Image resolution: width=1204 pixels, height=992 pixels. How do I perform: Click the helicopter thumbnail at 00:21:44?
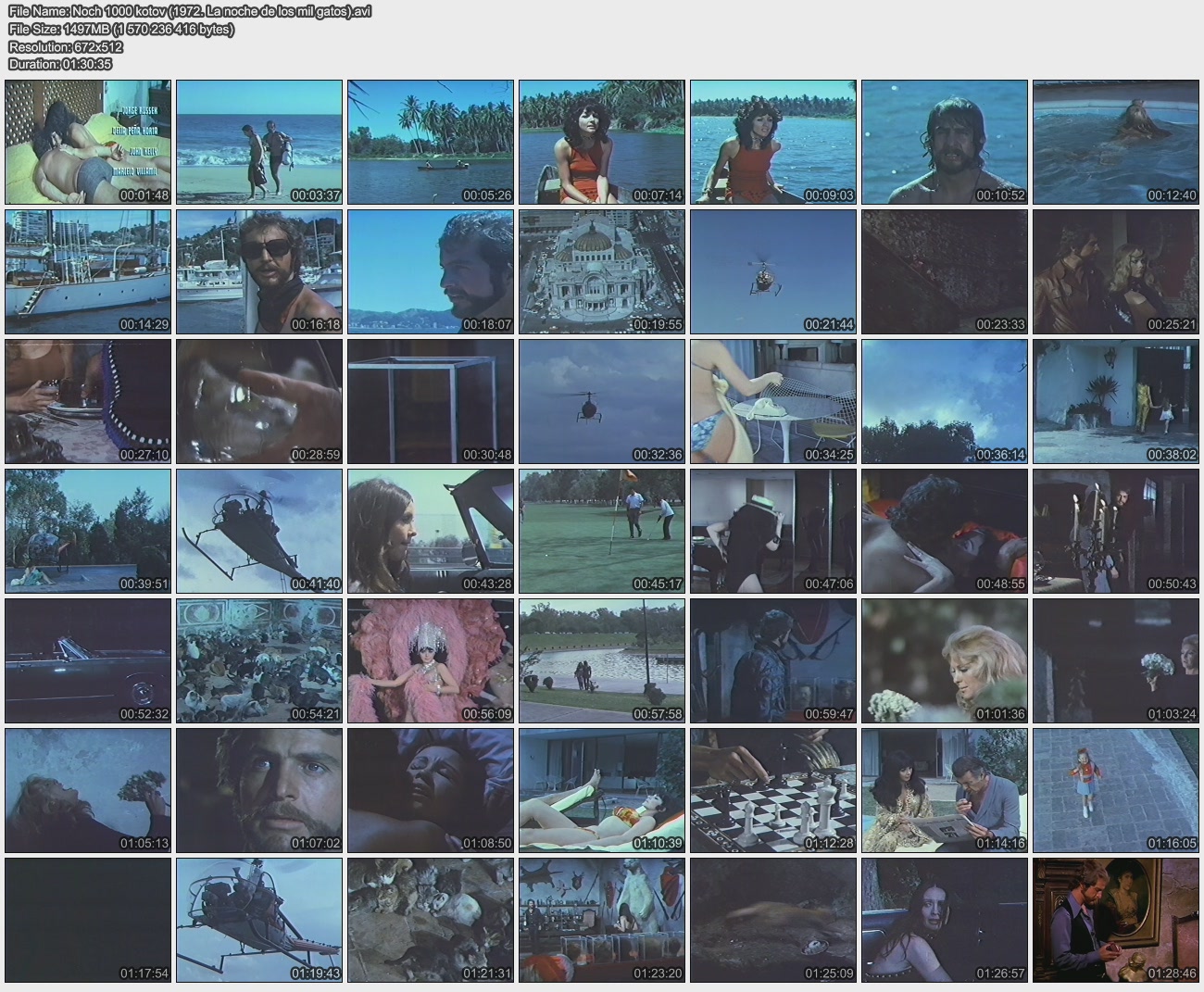(x=773, y=271)
